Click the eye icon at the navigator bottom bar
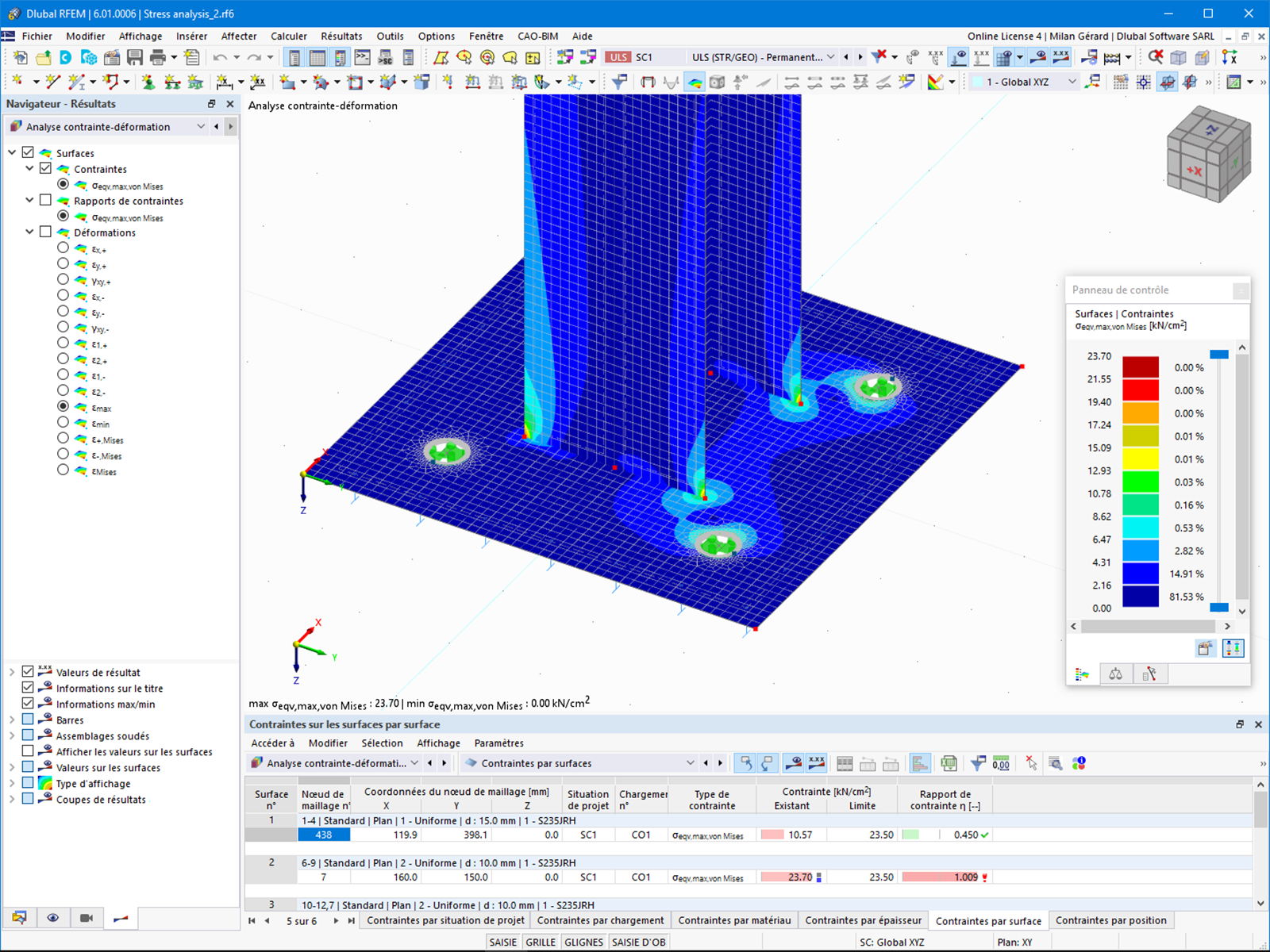 pyautogui.click(x=53, y=918)
